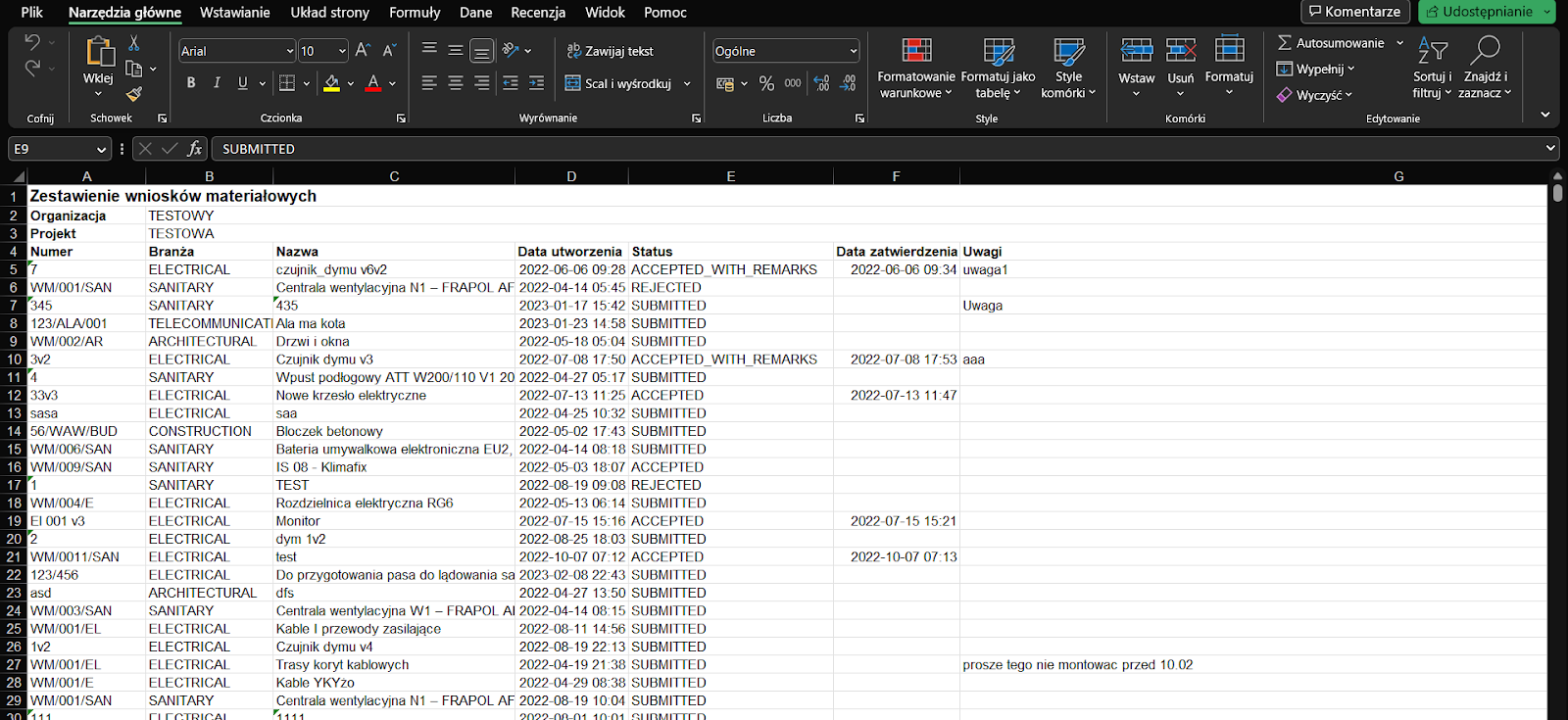Viewport: 1568px width, 720px height.
Task: Click the borders icon
Action: pyautogui.click(x=287, y=83)
